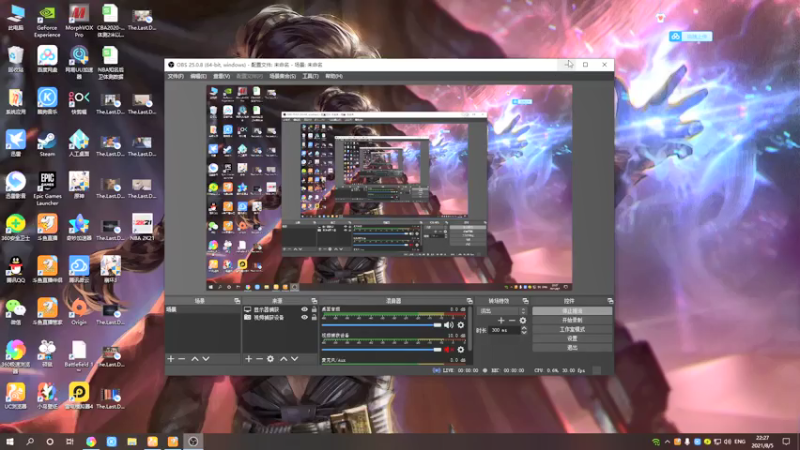Add a new scene with the Scenes plus icon
This screenshot has height=450, width=800.
pyautogui.click(x=171, y=359)
